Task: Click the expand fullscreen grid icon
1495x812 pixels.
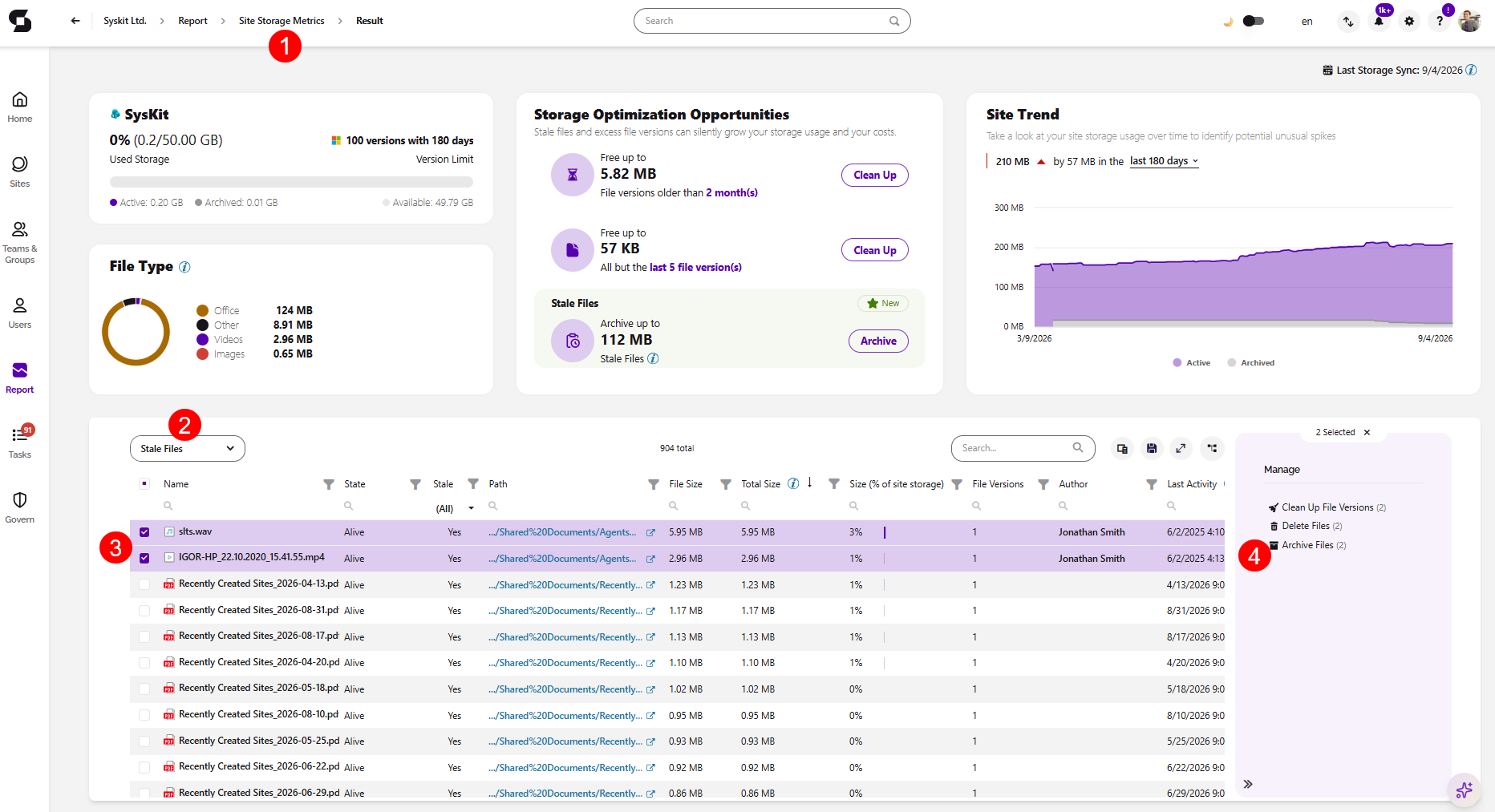Action: tap(1181, 448)
